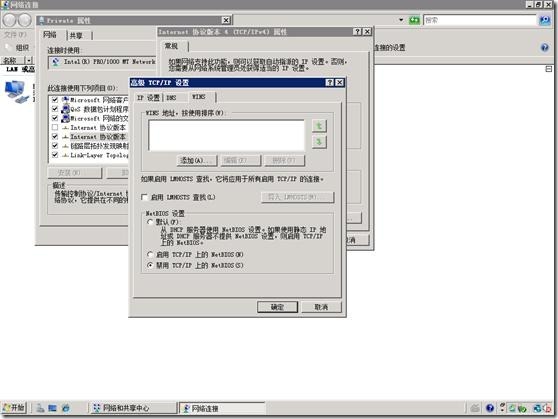Check the unchecked Internet 协议版本 6 checkbox
The width and height of the screenshot is (558, 419).
pos(55,127)
